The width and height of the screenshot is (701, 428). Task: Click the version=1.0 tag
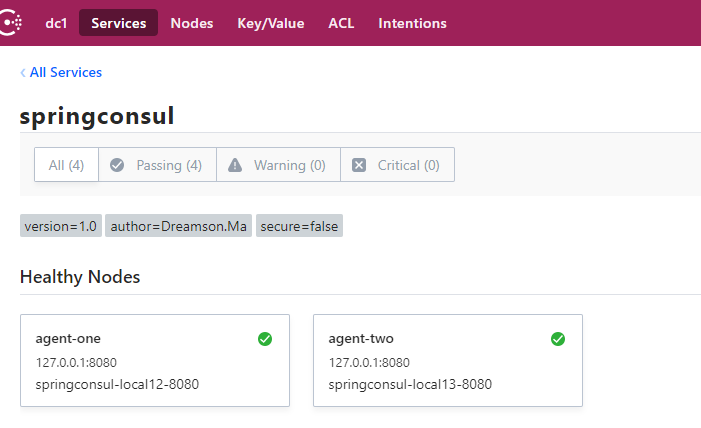[x=61, y=226]
